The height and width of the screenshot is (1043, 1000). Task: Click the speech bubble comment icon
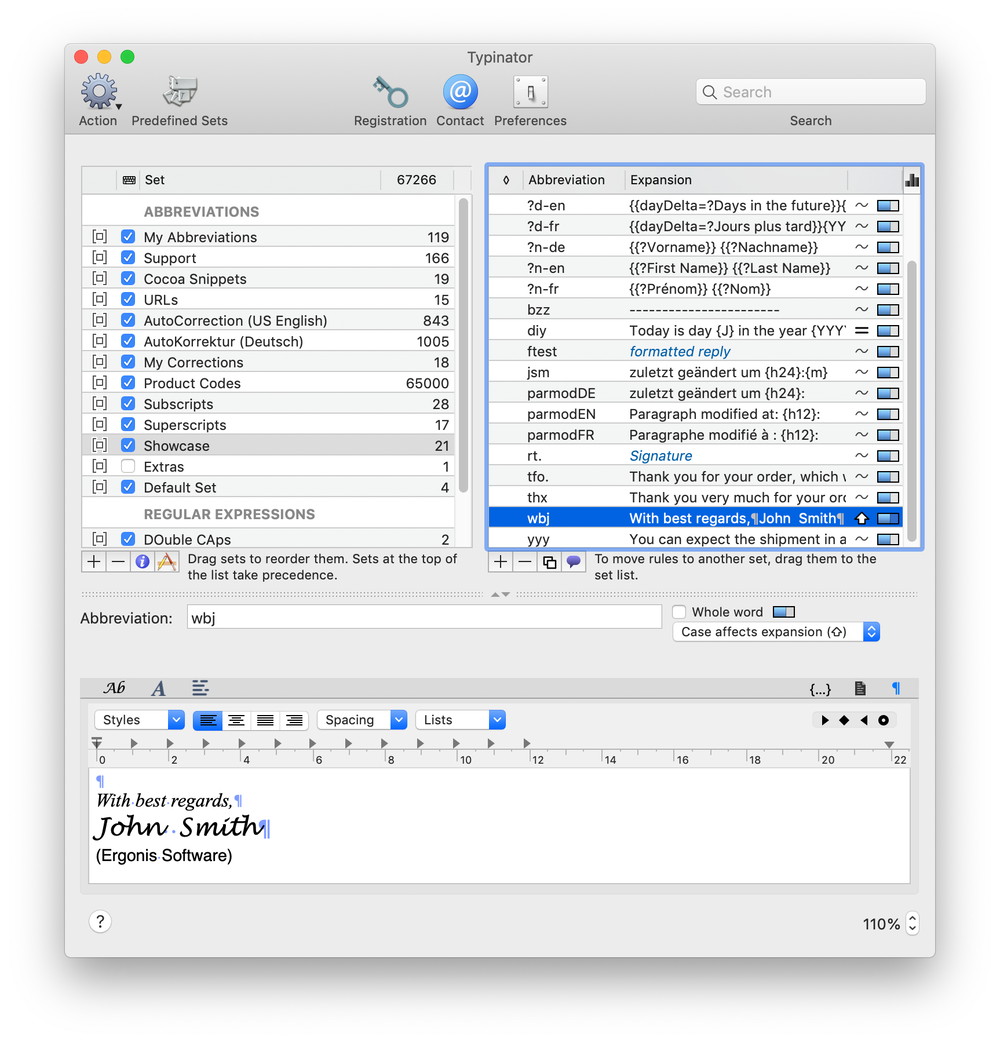click(574, 562)
